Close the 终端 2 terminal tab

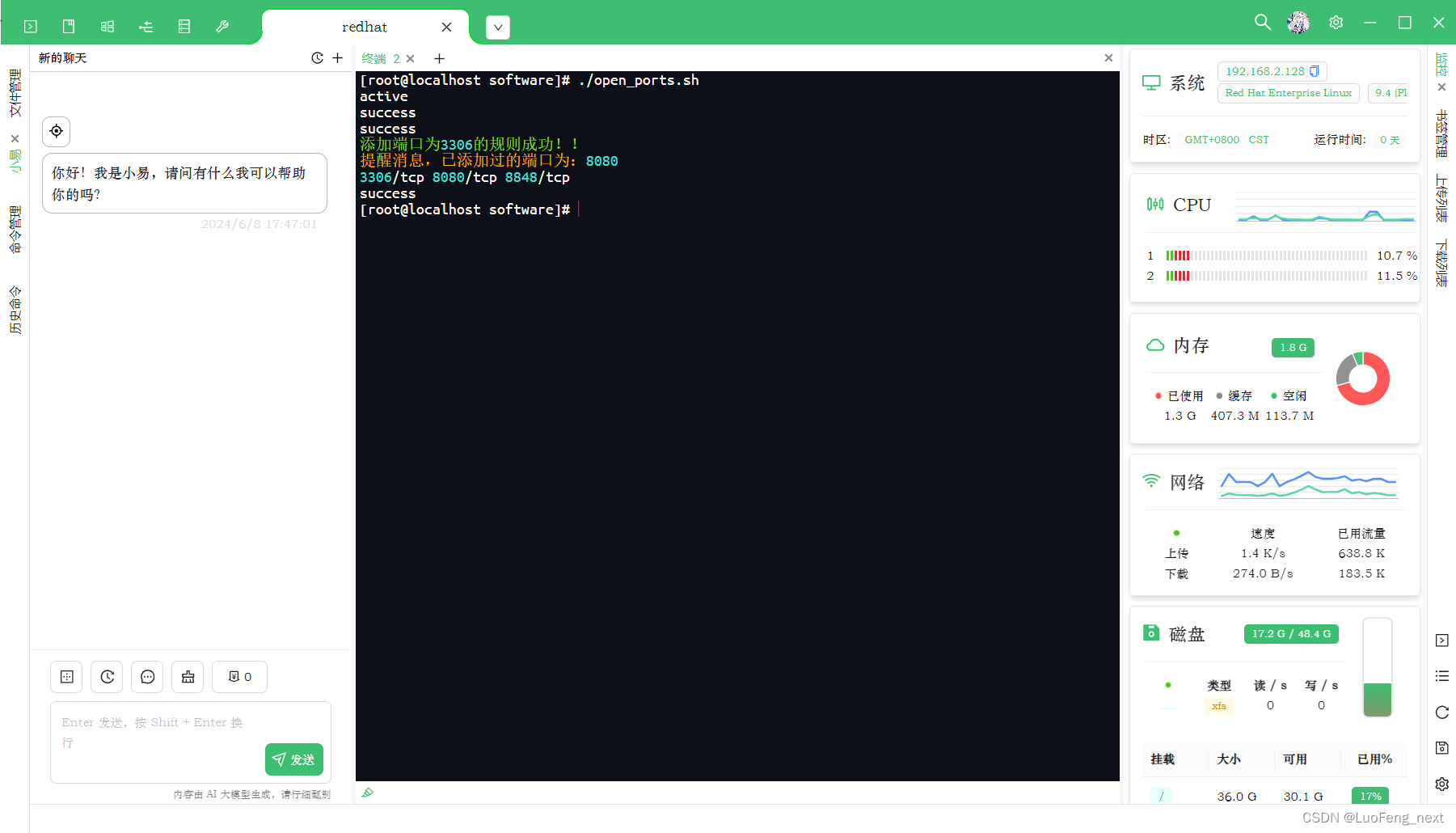pyautogui.click(x=411, y=59)
